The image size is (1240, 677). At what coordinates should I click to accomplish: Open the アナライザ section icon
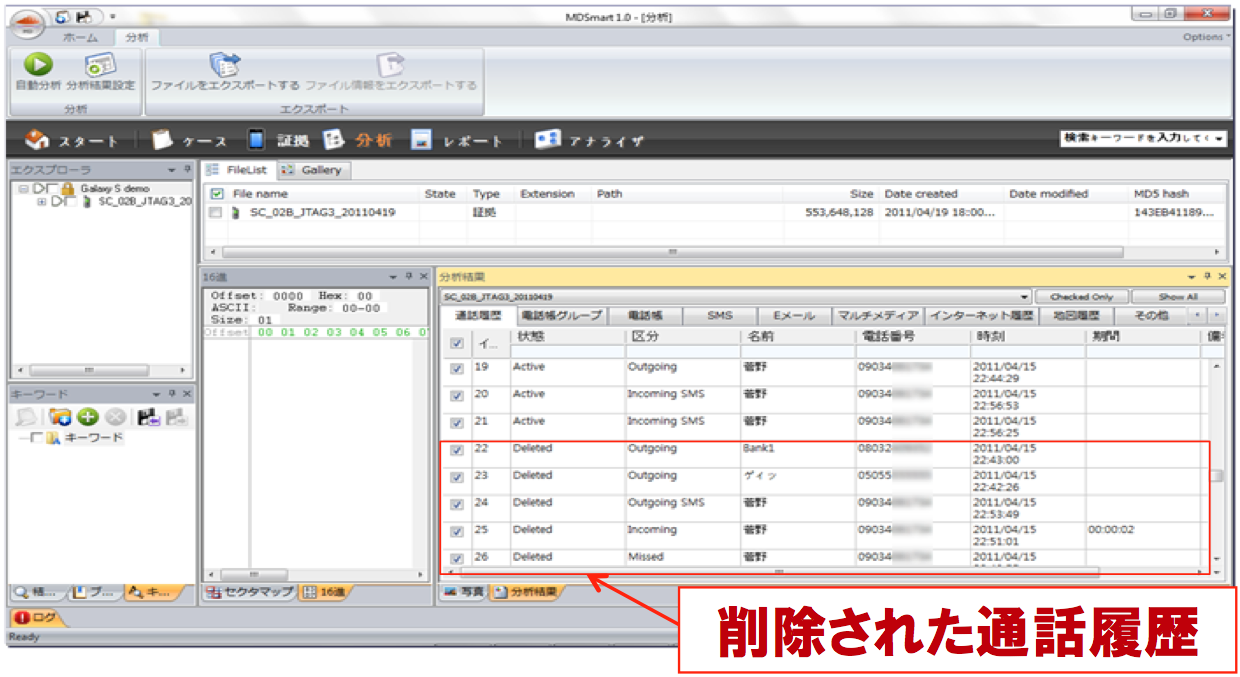pos(547,140)
